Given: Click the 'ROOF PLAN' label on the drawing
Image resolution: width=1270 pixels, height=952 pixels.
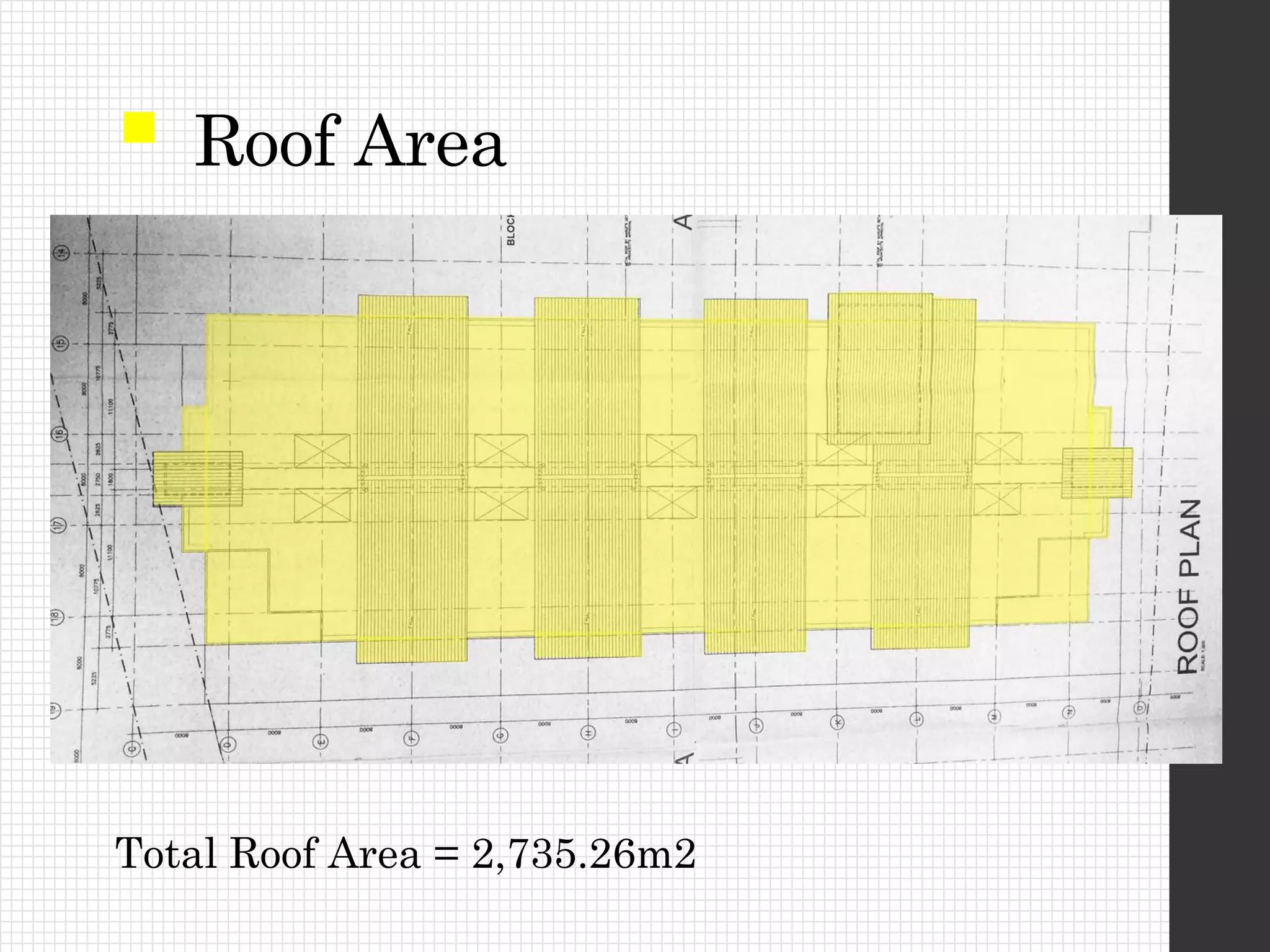Looking at the screenshot, I should click(x=1189, y=586).
